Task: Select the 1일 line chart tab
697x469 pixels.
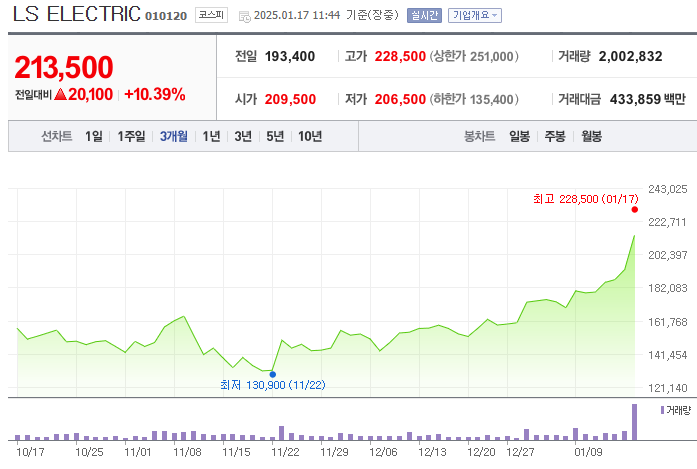Action: point(94,136)
